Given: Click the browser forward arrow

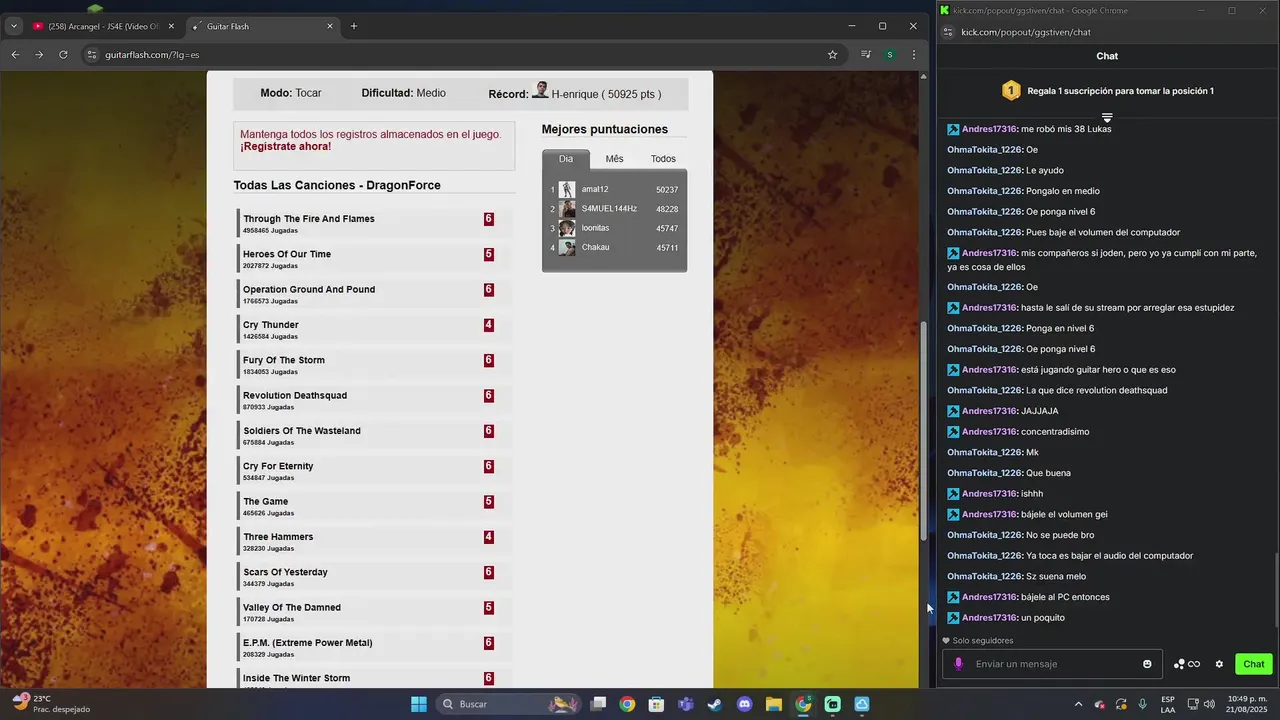Looking at the screenshot, I should coord(39,55).
